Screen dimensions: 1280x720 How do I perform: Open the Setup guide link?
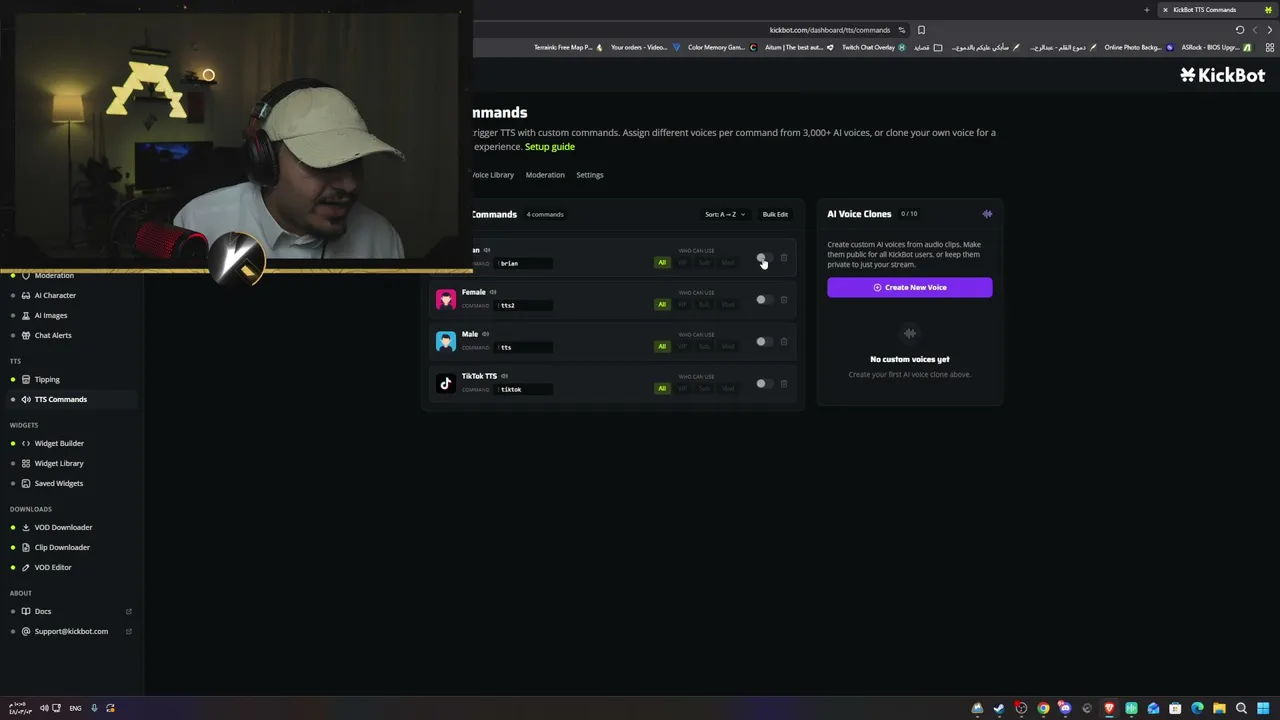[550, 147]
